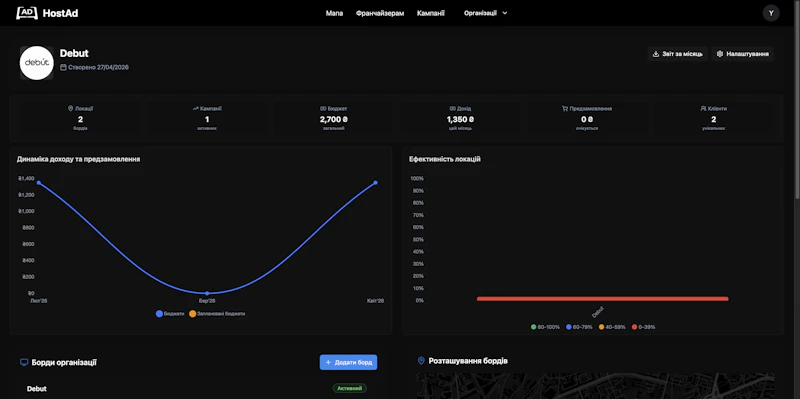This screenshot has width=800, height=399.
Task: Expand the Організації dropdown menu
Action: [x=485, y=13]
